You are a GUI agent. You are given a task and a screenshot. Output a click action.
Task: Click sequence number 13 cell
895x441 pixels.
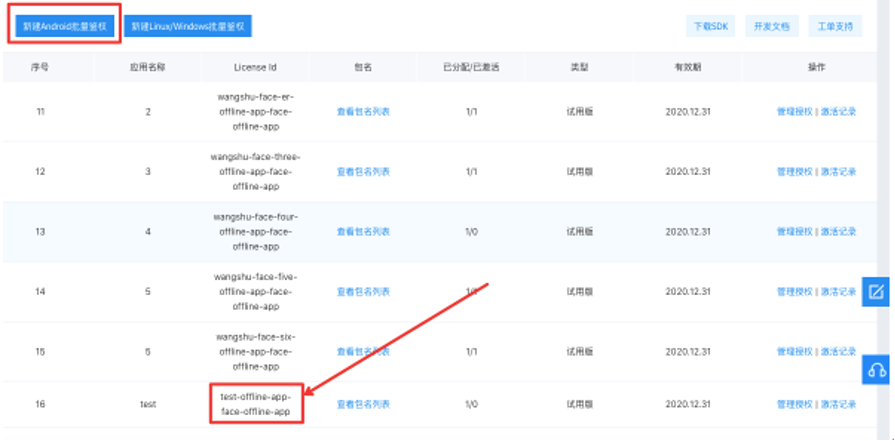pyautogui.click(x=40, y=232)
